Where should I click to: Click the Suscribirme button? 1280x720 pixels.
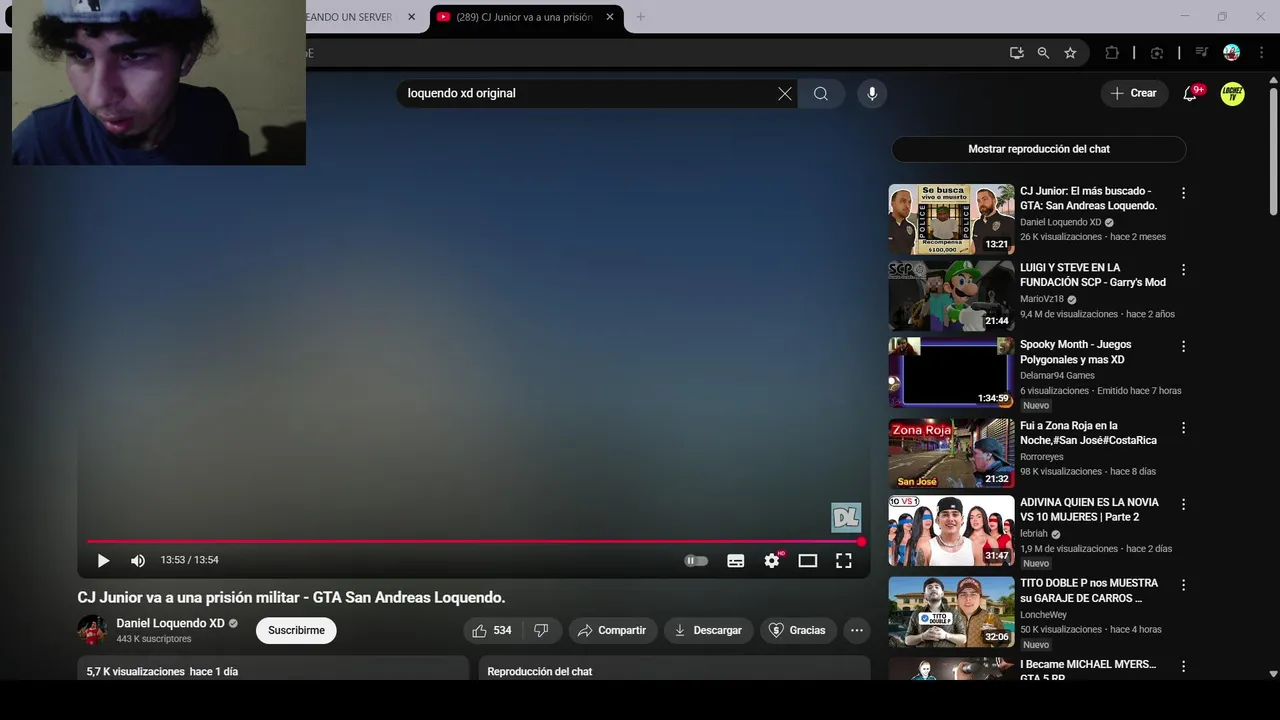tap(296, 631)
